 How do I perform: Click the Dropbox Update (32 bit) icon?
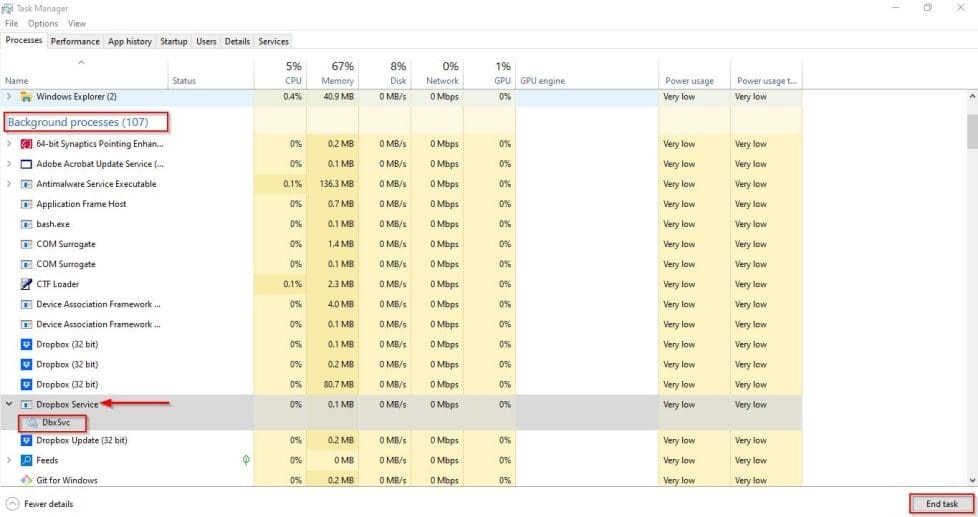[x=26, y=440]
